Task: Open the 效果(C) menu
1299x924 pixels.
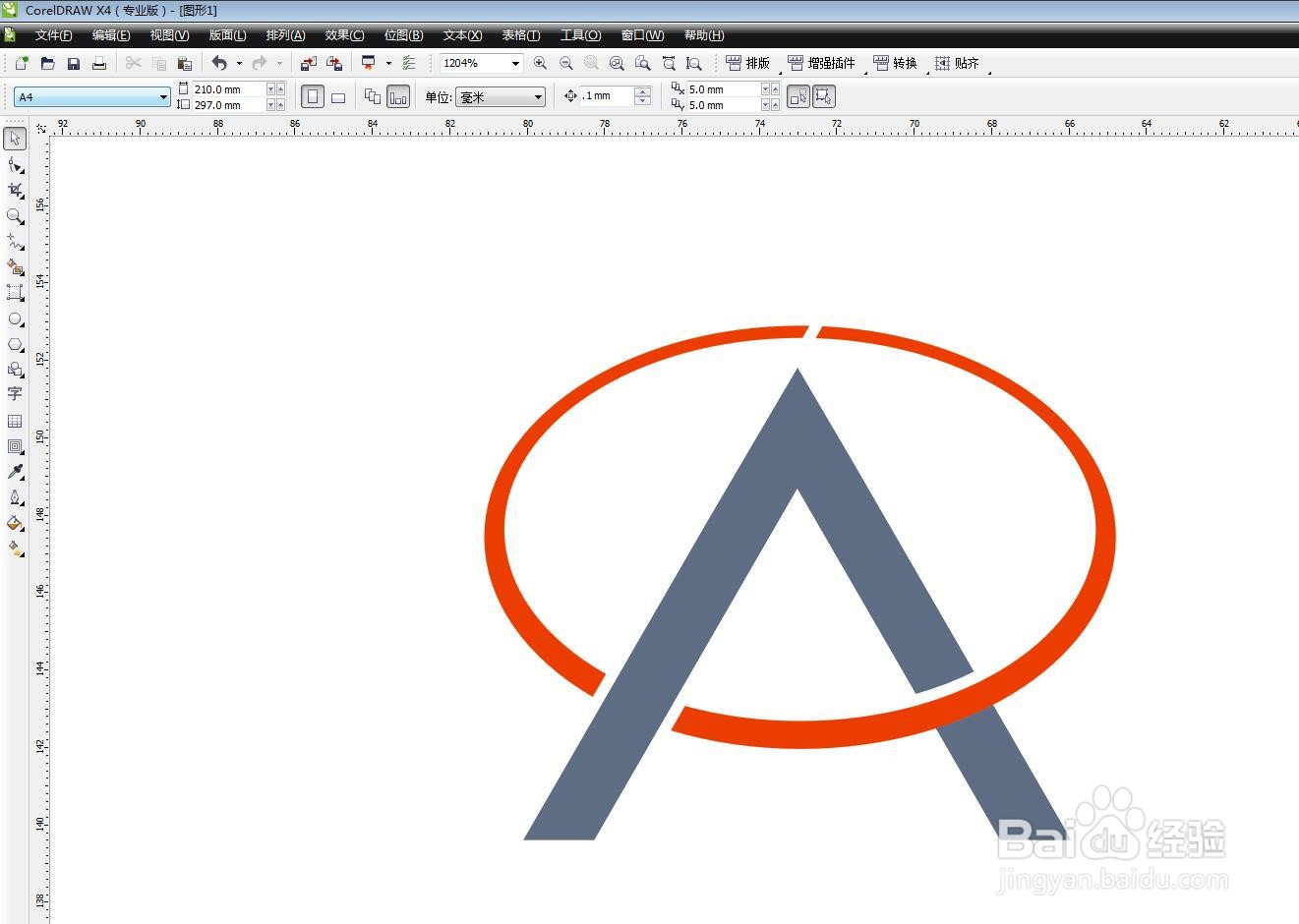Action: 344,35
